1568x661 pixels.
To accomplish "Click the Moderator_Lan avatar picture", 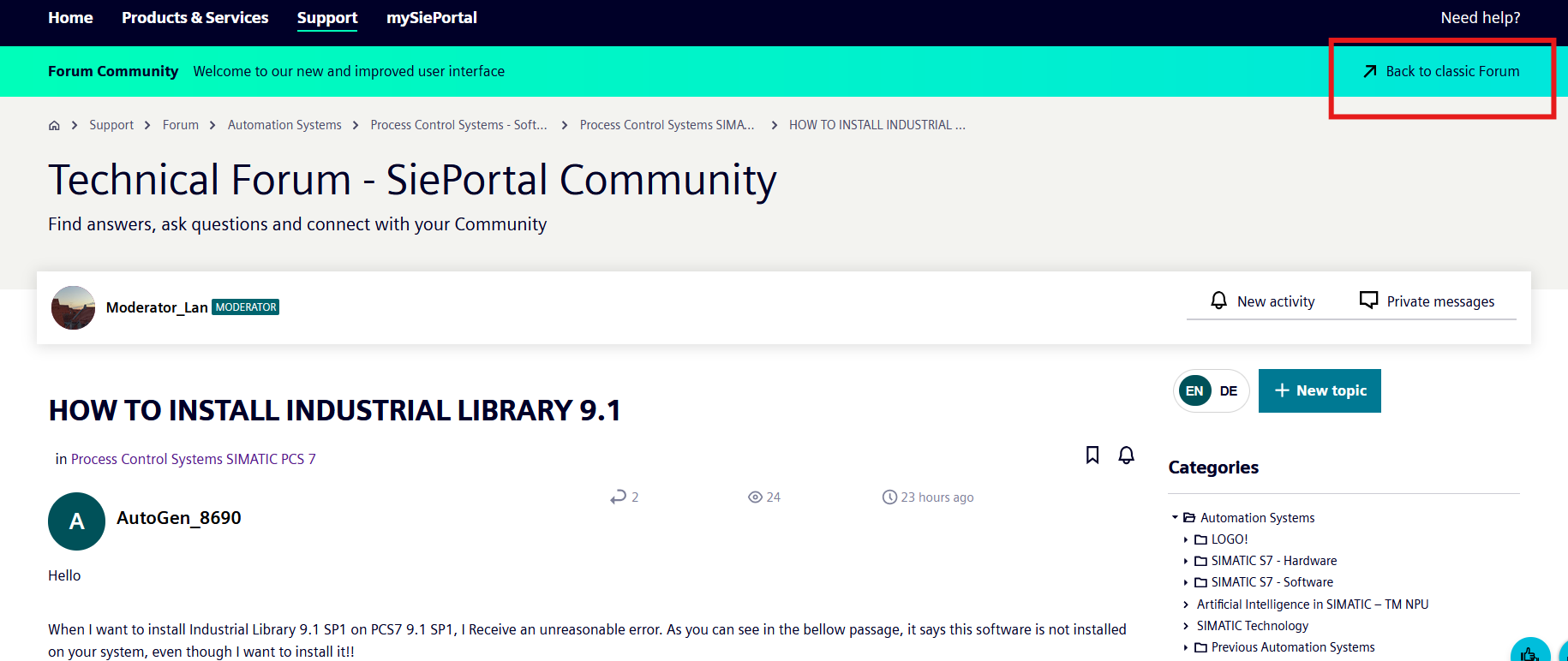I will [x=73, y=307].
